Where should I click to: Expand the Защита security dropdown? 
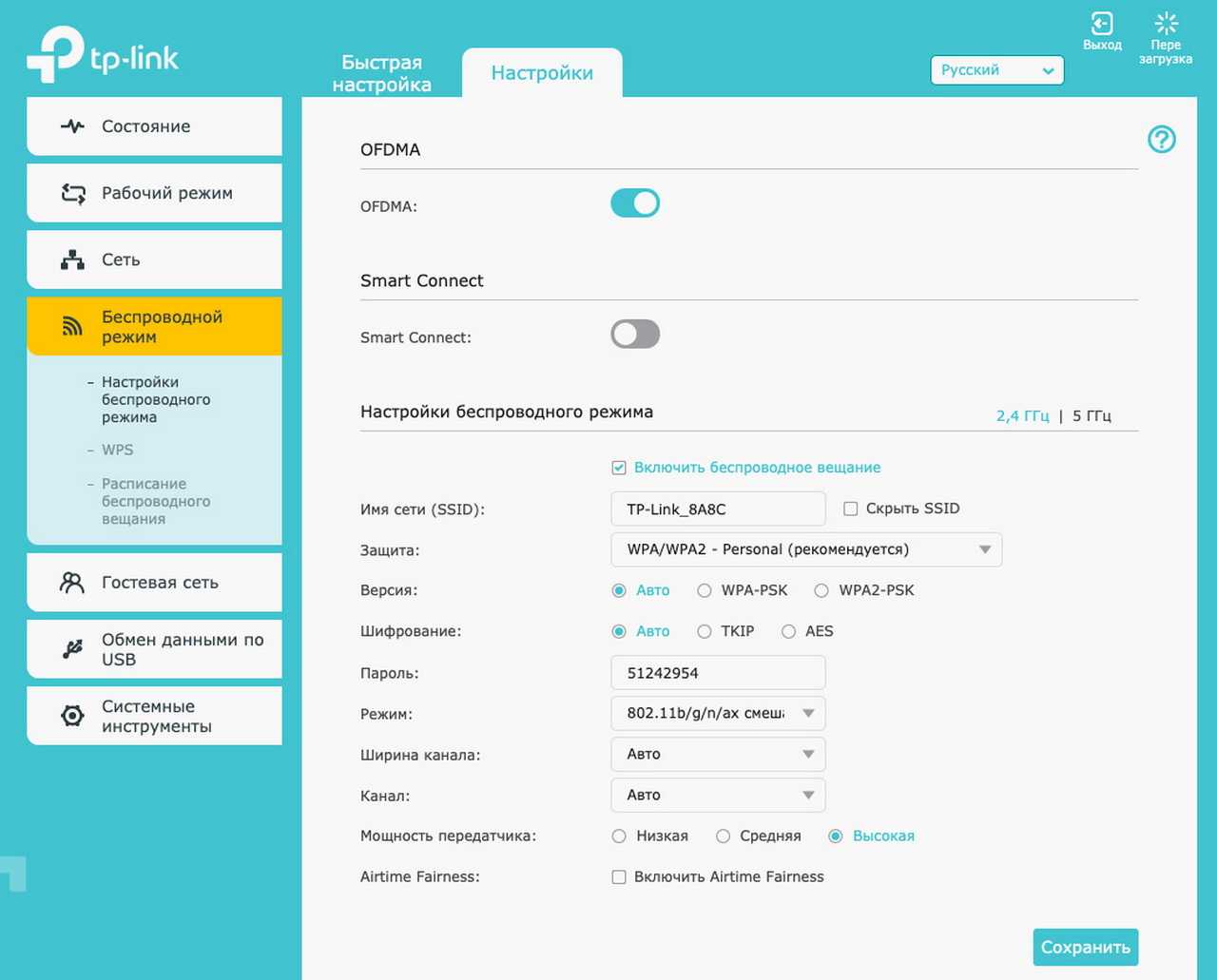[x=805, y=549]
